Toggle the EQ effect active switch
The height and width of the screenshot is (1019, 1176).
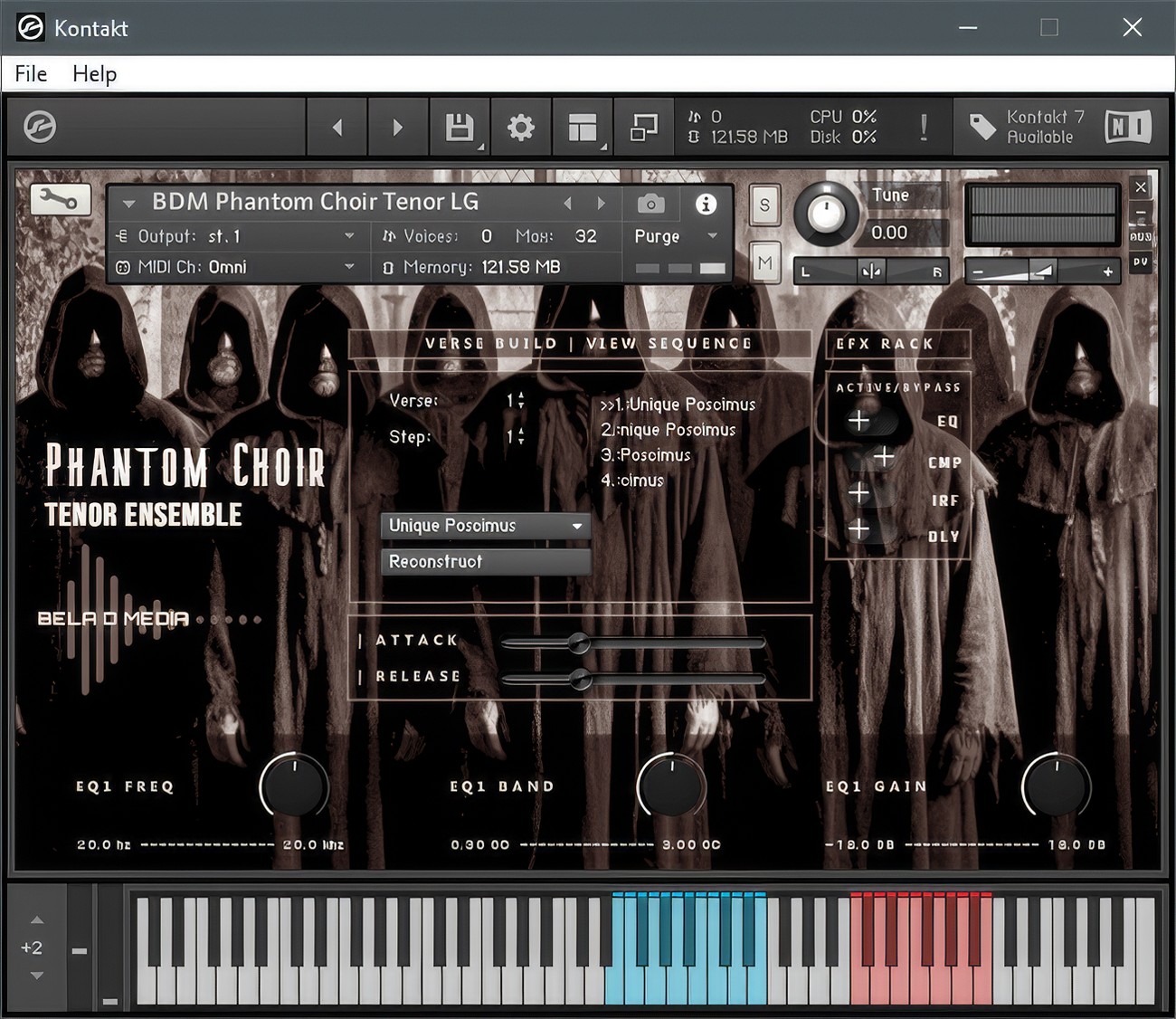coord(870,421)
